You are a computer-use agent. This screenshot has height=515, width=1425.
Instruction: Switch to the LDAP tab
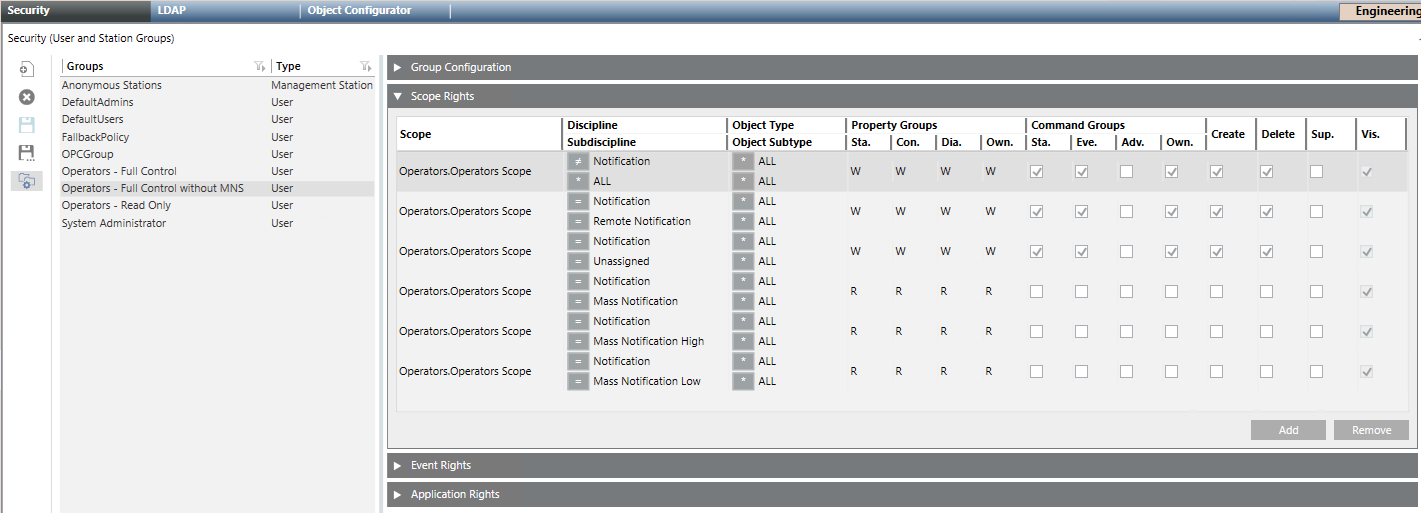[x=172, y=10]
